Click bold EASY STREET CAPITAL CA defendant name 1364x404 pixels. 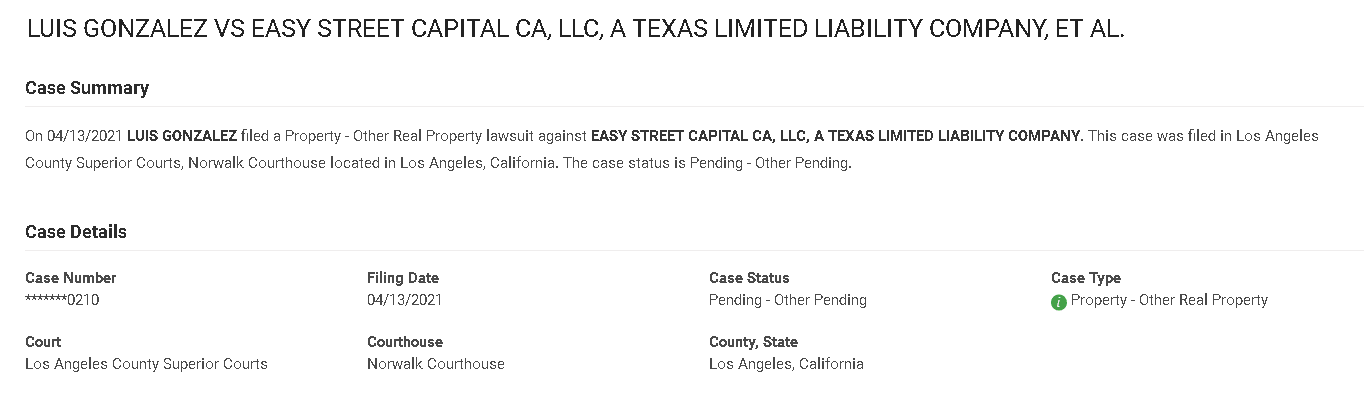pyautogui.click(x=836, y=136)
